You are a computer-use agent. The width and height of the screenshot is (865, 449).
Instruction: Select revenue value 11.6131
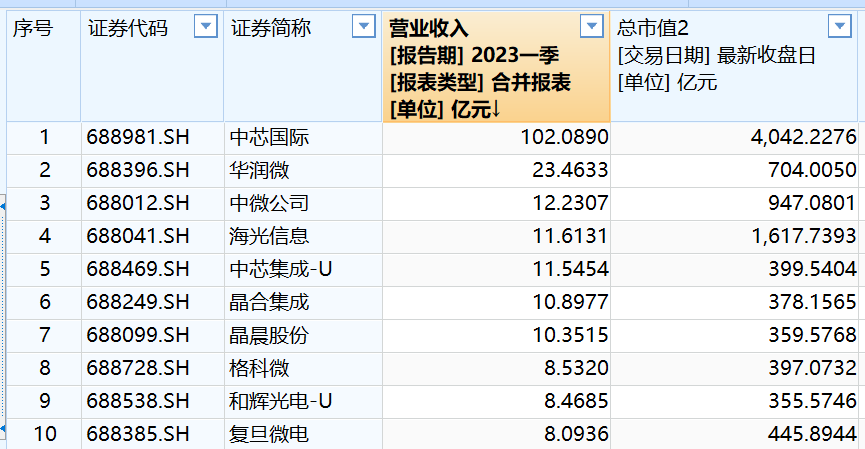tap(570, 236)
